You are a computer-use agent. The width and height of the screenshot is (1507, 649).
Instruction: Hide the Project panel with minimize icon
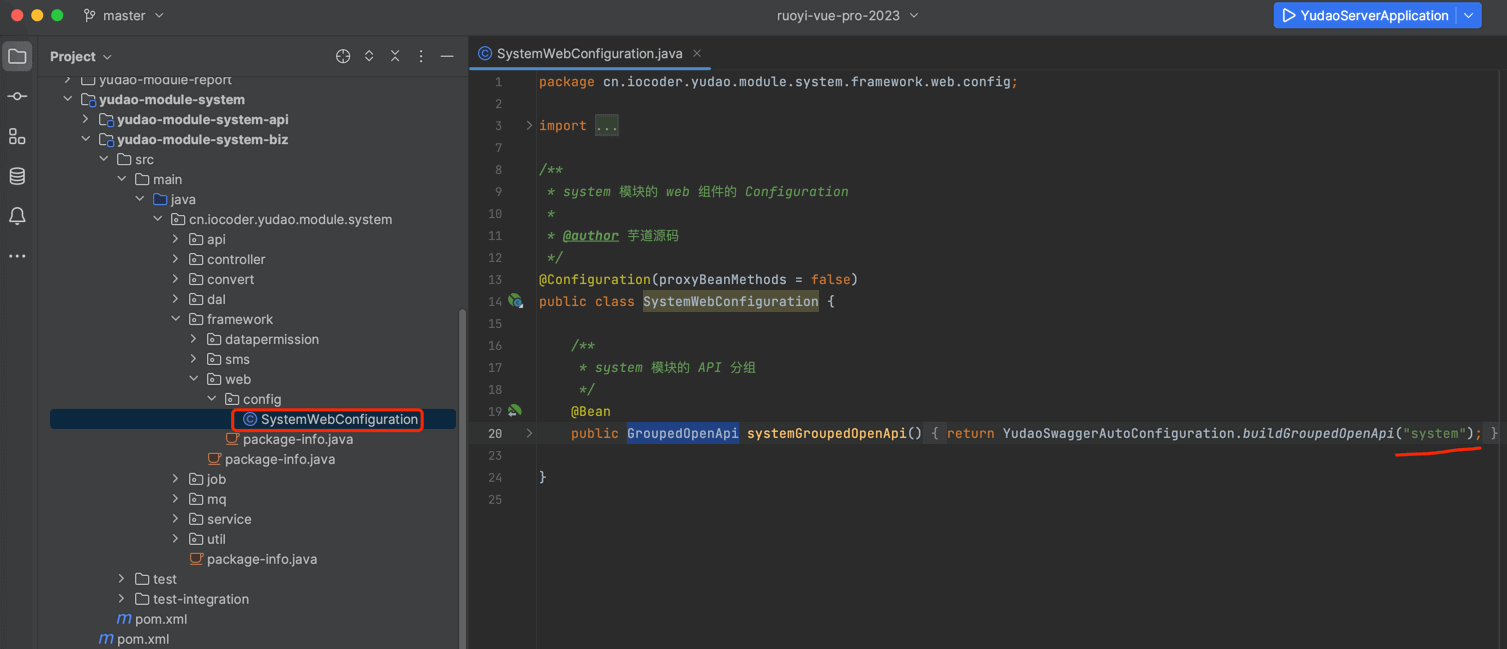(x=447, y=56)
